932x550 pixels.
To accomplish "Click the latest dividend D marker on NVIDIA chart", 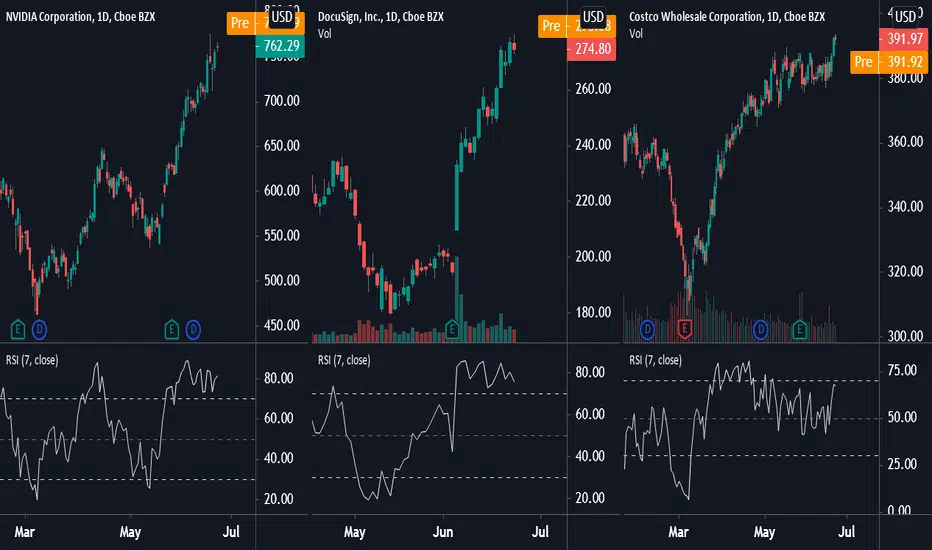I will 193,329.
